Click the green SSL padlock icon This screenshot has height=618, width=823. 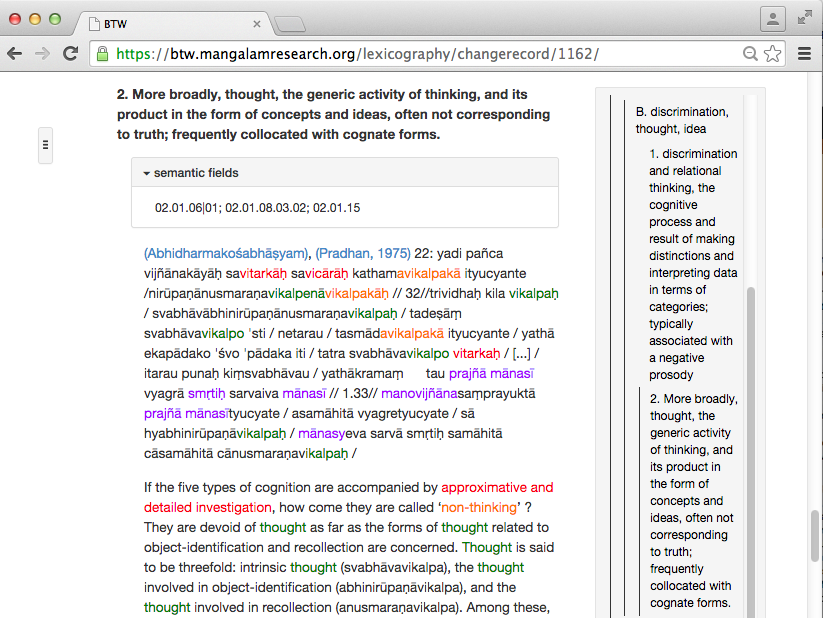103,54
